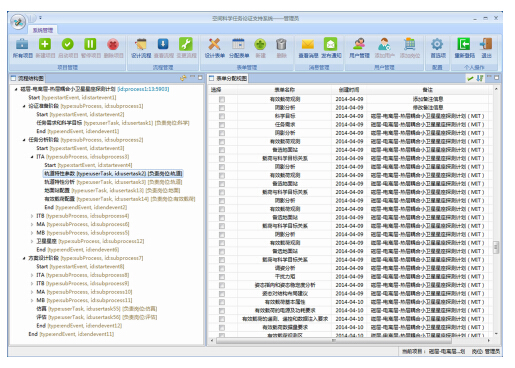Select the 流程结构图 panel tab
515x368 pixels.
[x=28, y=78]
